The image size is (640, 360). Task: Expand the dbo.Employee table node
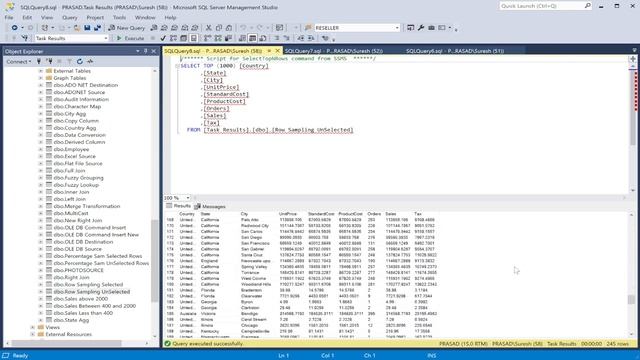[40, 149]
